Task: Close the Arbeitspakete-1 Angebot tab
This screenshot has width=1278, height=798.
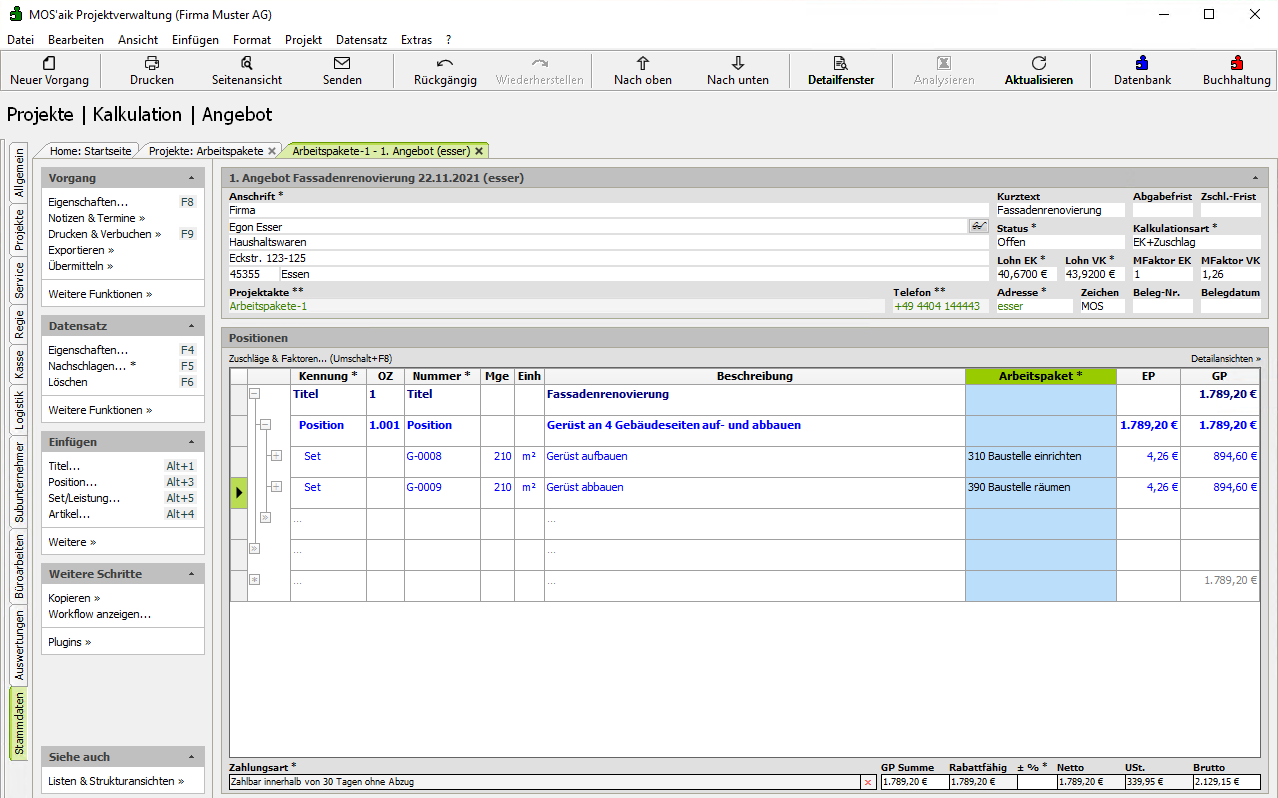Action: (x=479, y=151)
